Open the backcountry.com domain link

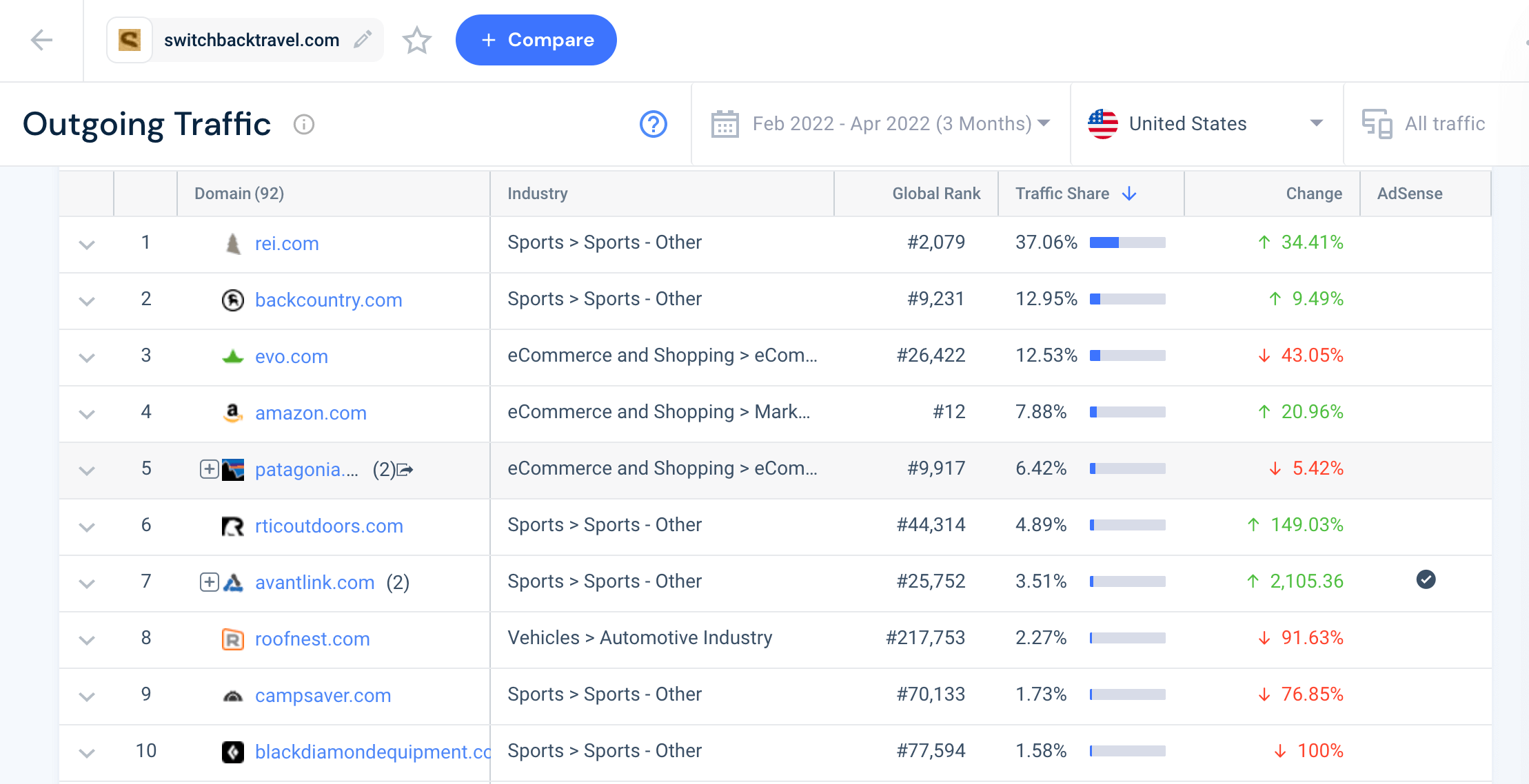coord(329,300)
